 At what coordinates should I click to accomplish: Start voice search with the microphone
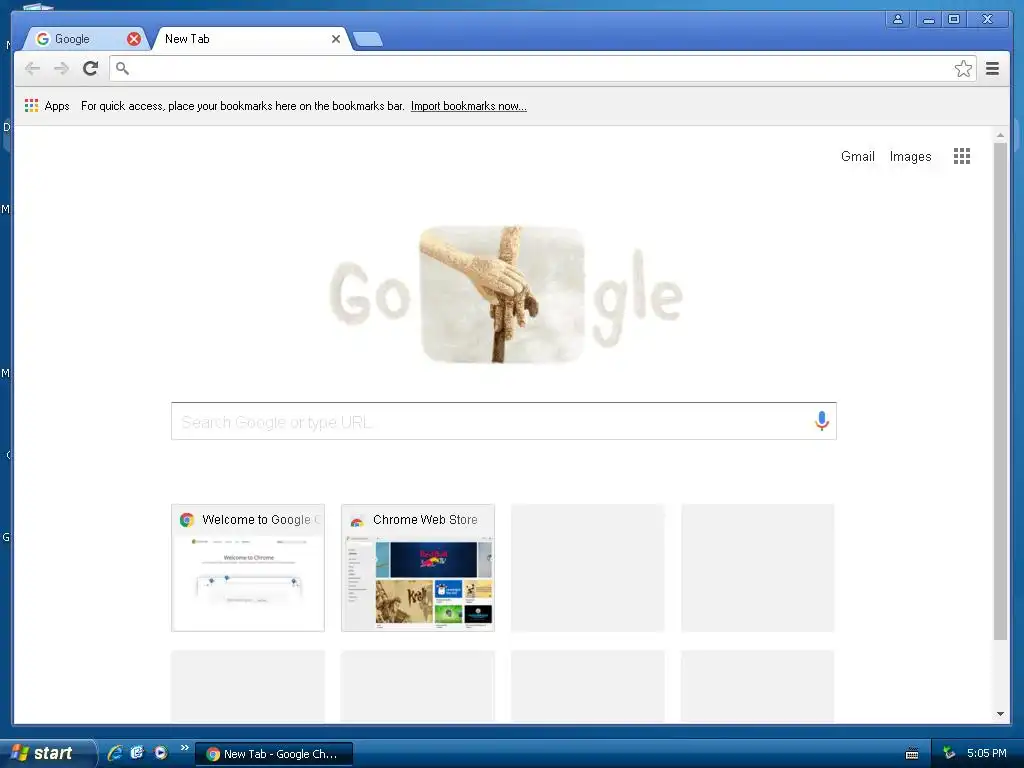(x=822, y=421)
